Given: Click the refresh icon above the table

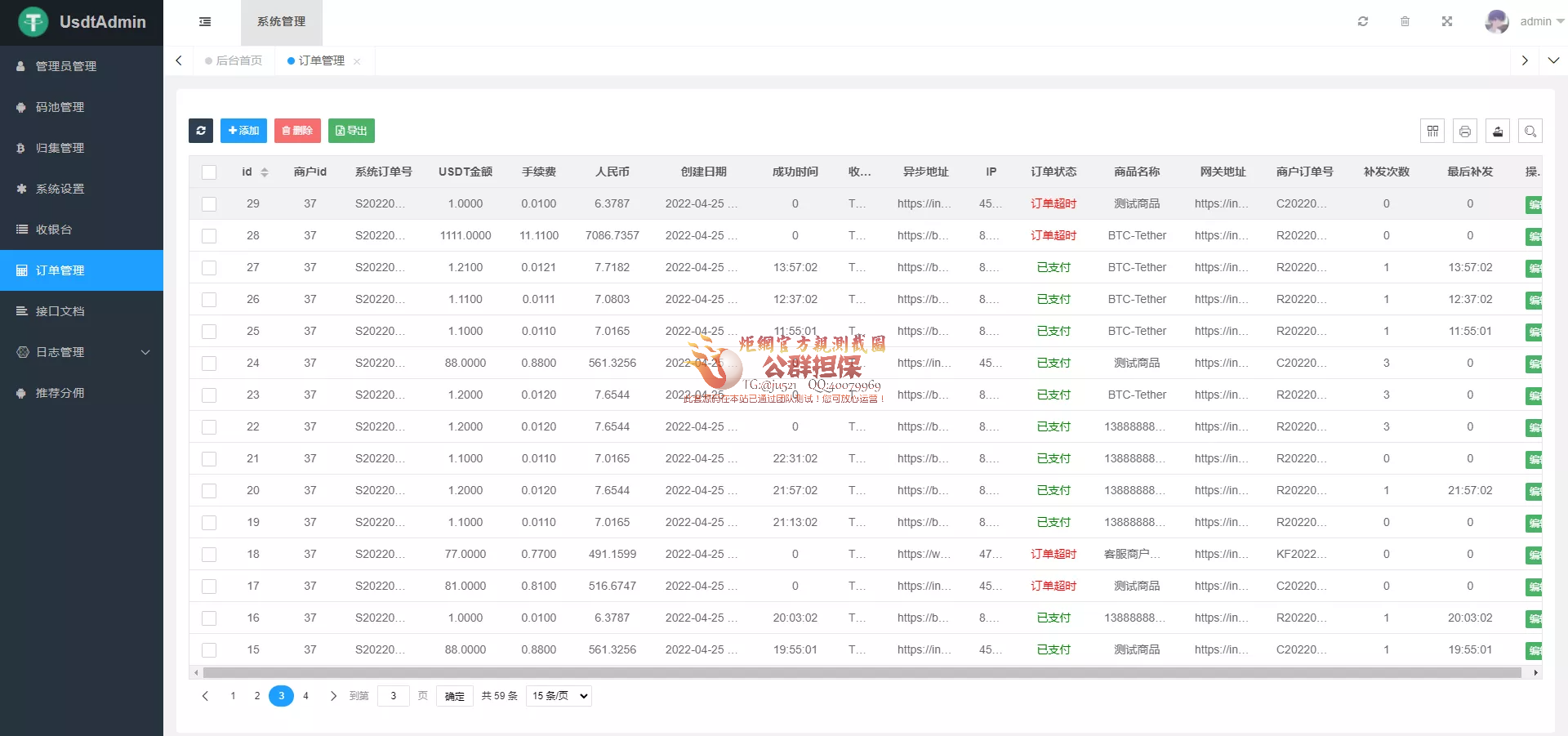Looking at the screenshot, I should 201,131.
